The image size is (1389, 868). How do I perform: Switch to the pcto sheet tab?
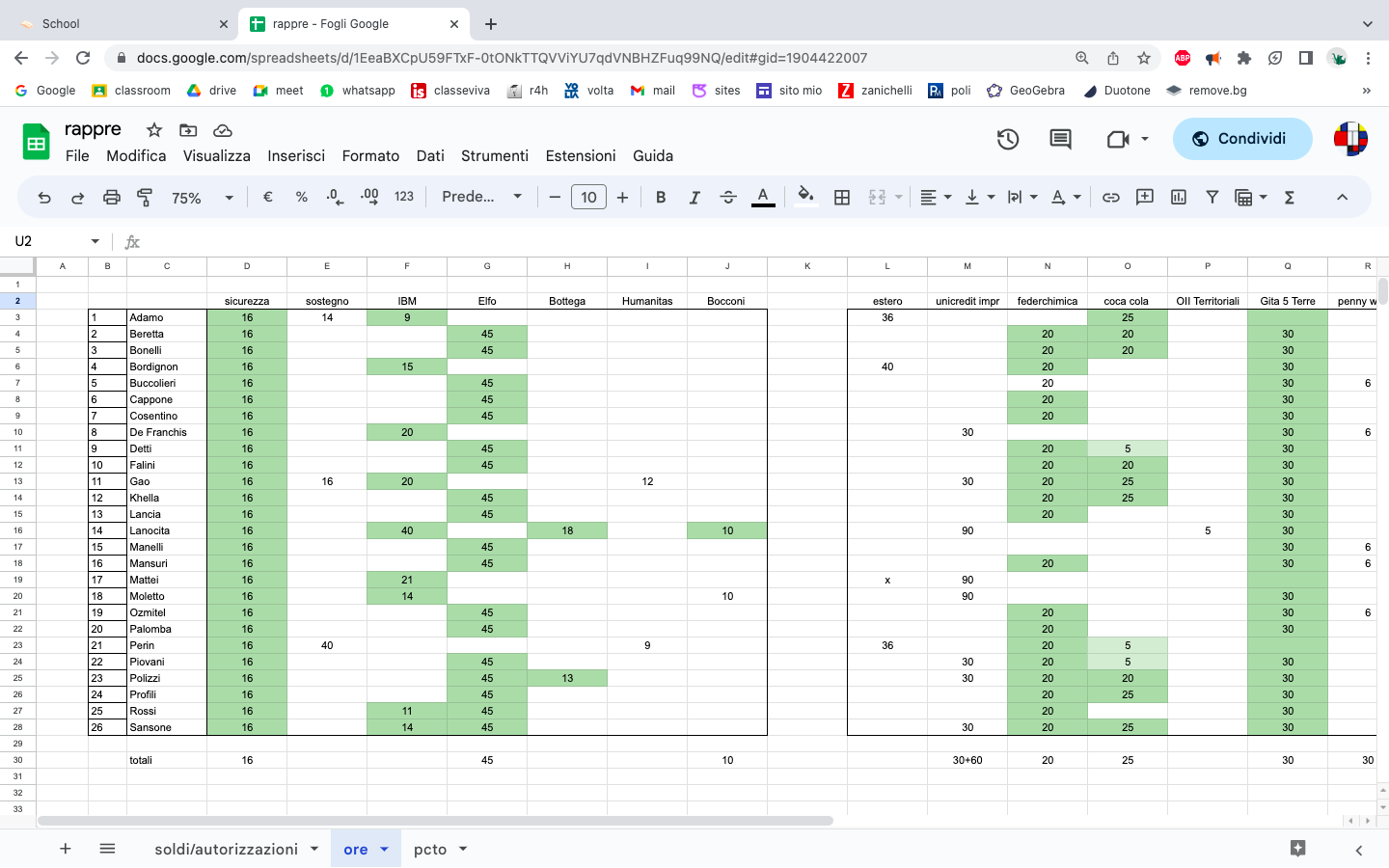click(x=430, y=850)
